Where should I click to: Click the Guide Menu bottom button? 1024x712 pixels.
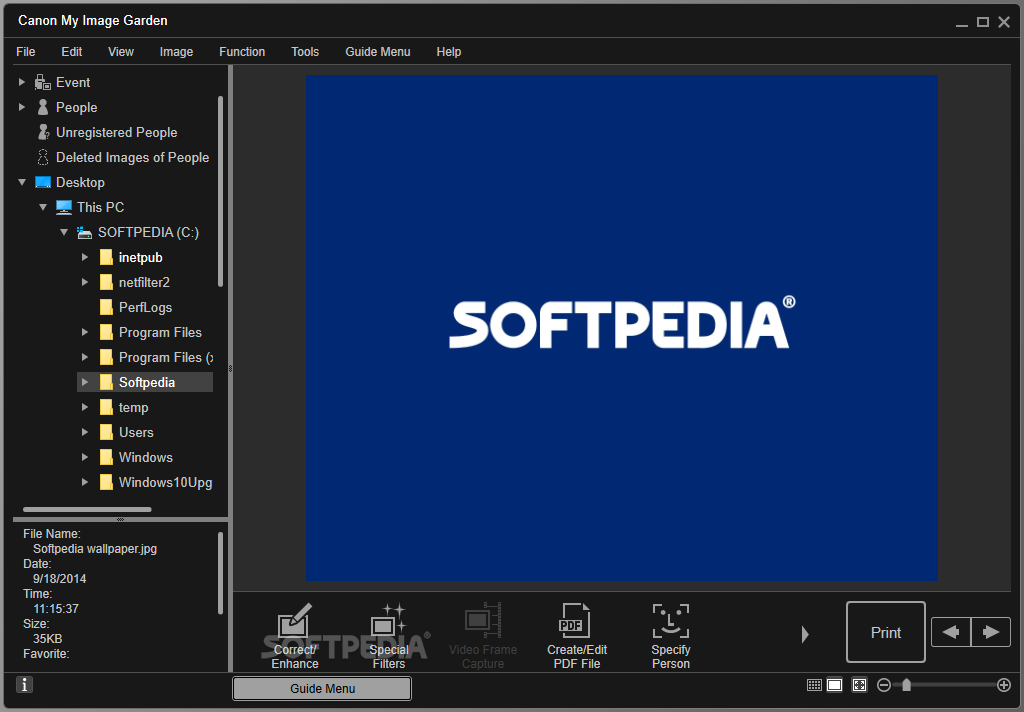click(322, 688)
